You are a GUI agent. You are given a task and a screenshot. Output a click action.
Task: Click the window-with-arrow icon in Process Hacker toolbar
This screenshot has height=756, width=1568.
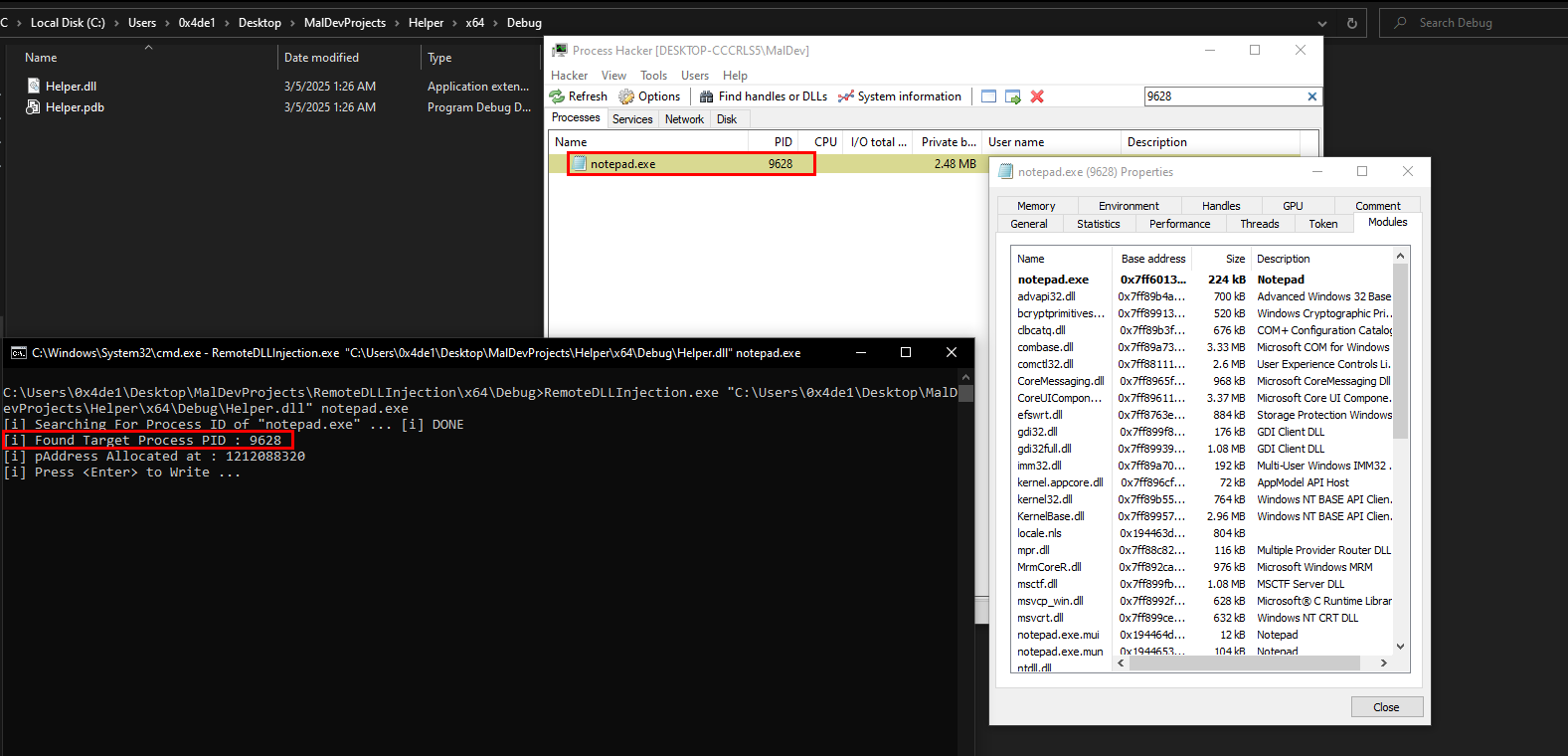tap(1013, 96)
